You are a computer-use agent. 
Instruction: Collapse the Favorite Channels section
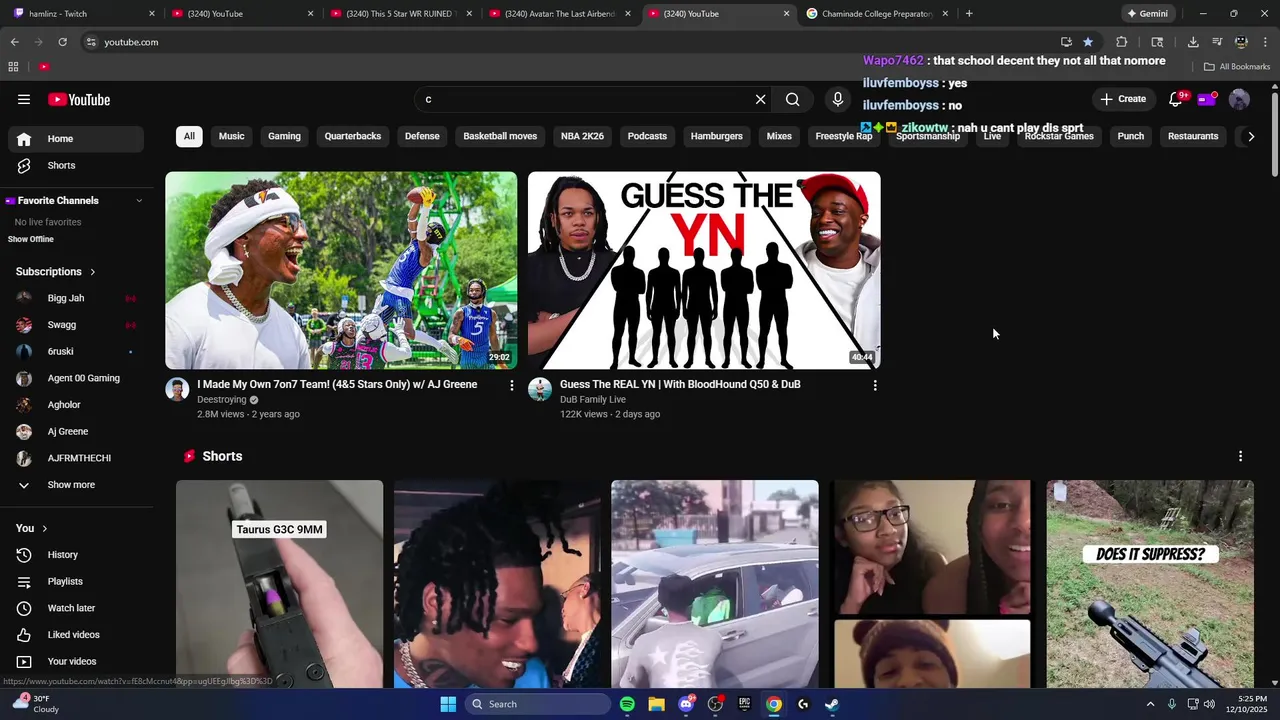pyautogui.click(x=139, y=201)
